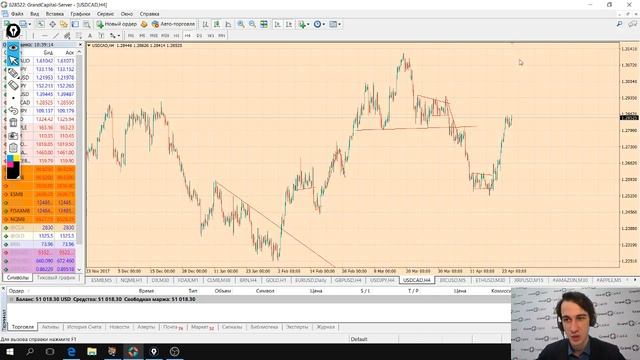The height and width of the screenshot is (360, 640).
Task: Close the Market Watch panel
Action: point(80,44)
